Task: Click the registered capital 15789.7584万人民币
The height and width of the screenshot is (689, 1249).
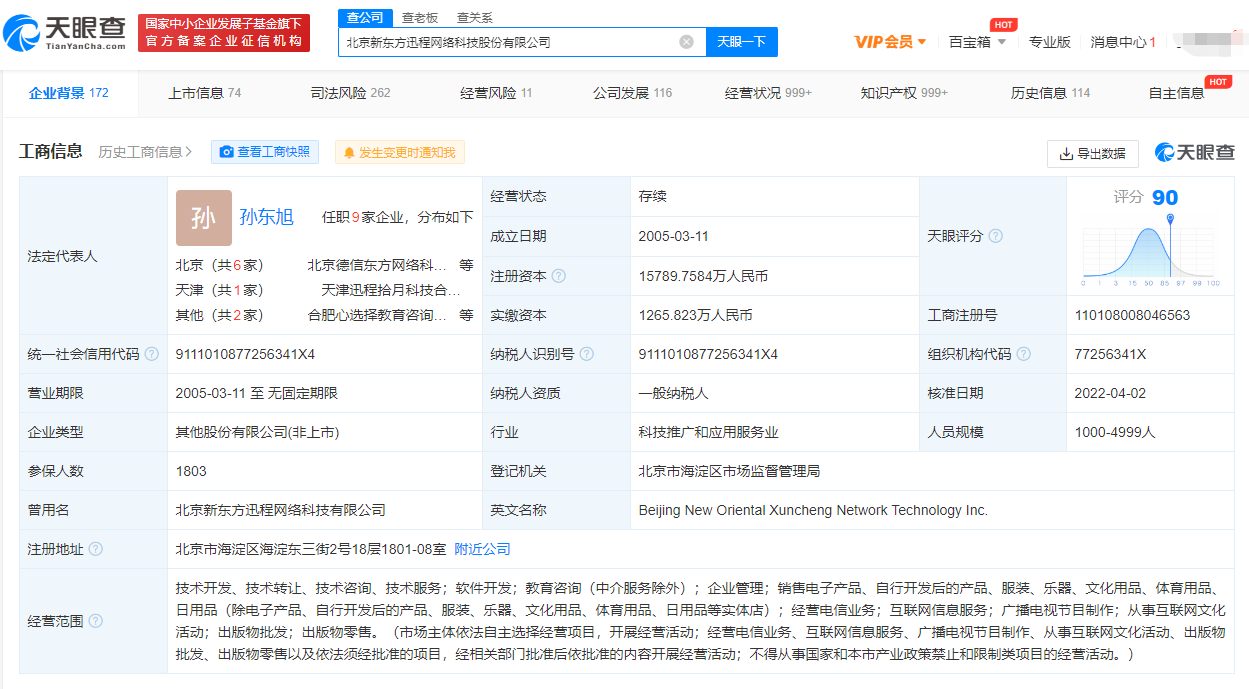Action: tap(703, 276)
